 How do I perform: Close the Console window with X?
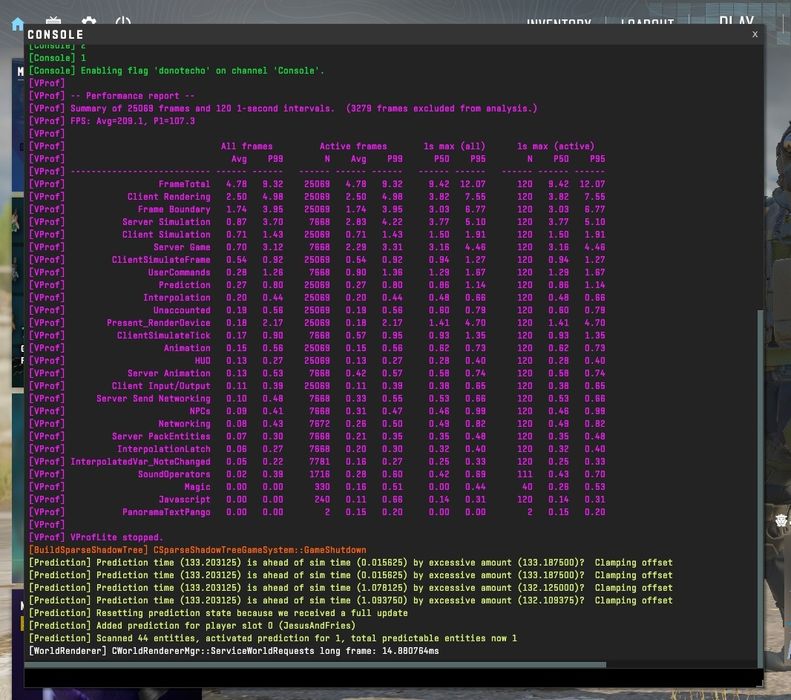coord(755,34)
